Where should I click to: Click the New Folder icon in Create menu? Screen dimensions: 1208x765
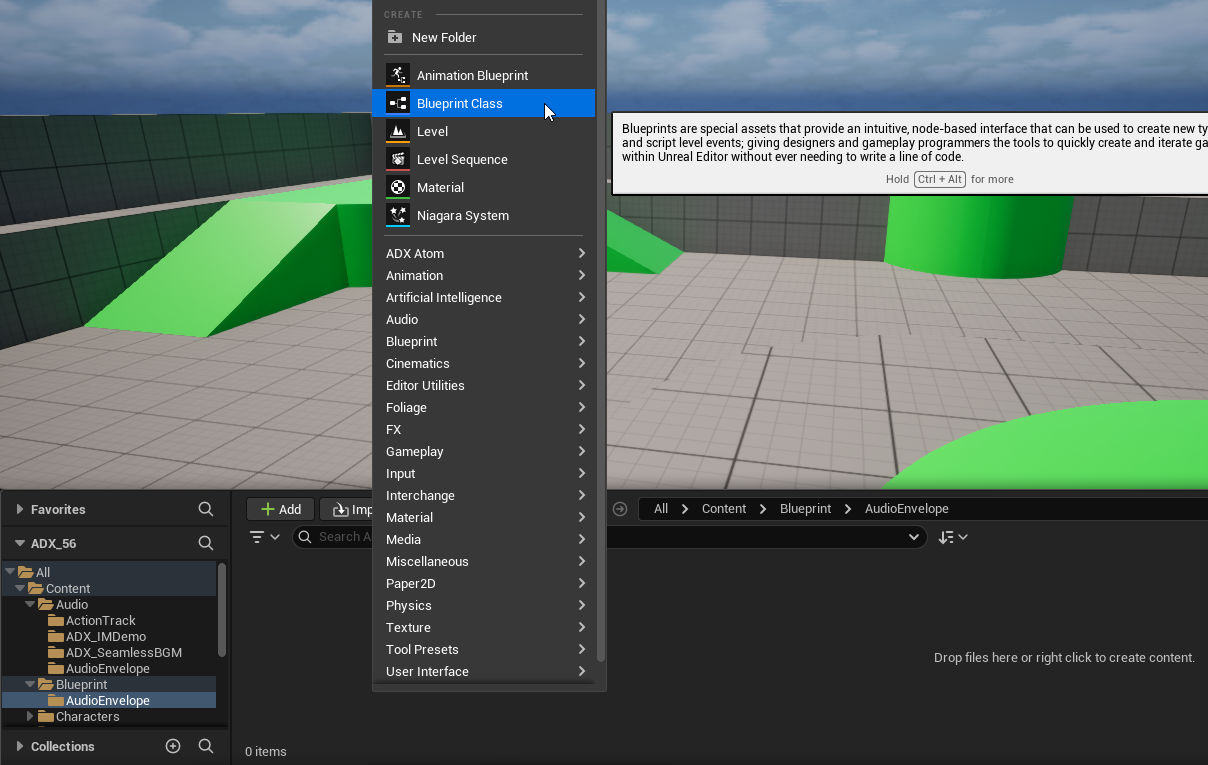(x=395, y=37)
